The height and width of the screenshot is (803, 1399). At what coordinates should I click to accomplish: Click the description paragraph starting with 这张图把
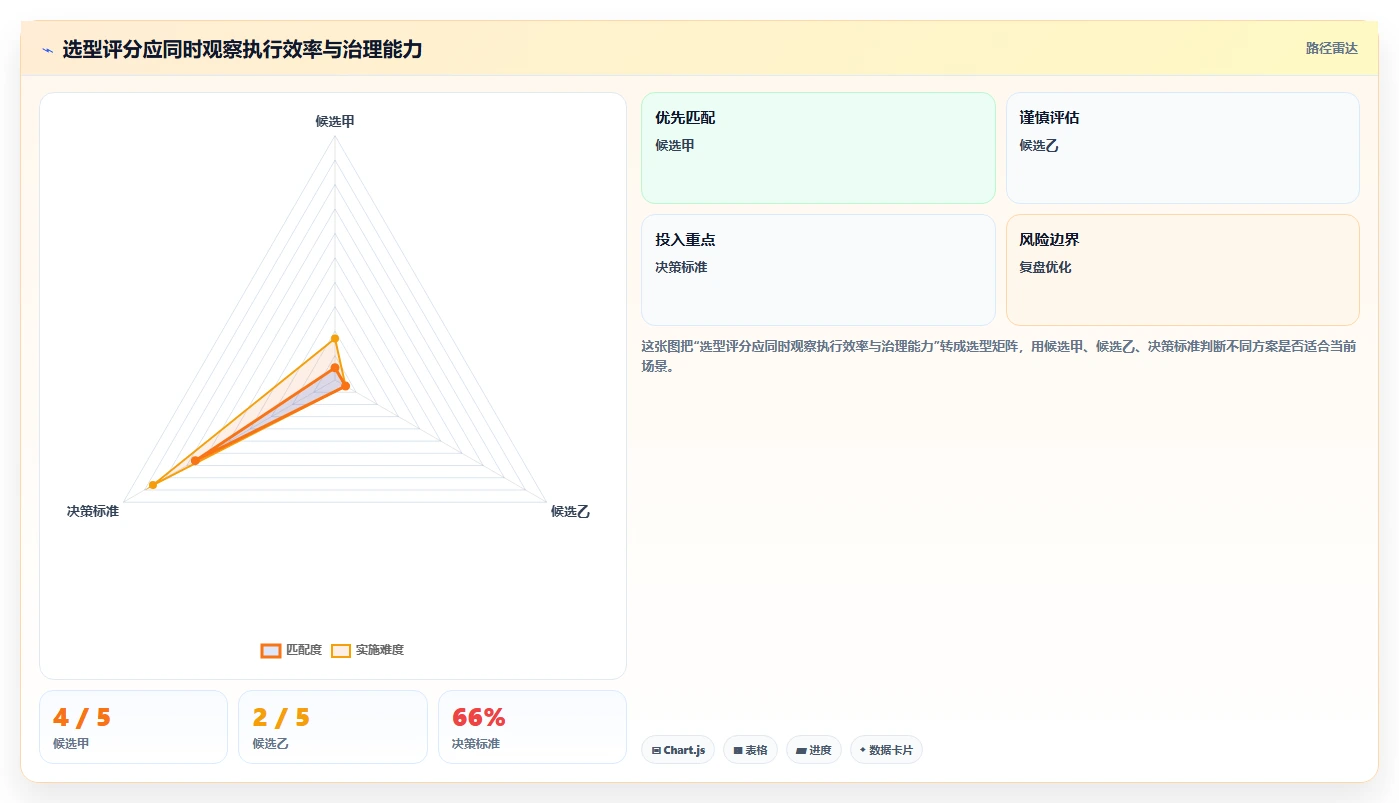click(998, 356)
